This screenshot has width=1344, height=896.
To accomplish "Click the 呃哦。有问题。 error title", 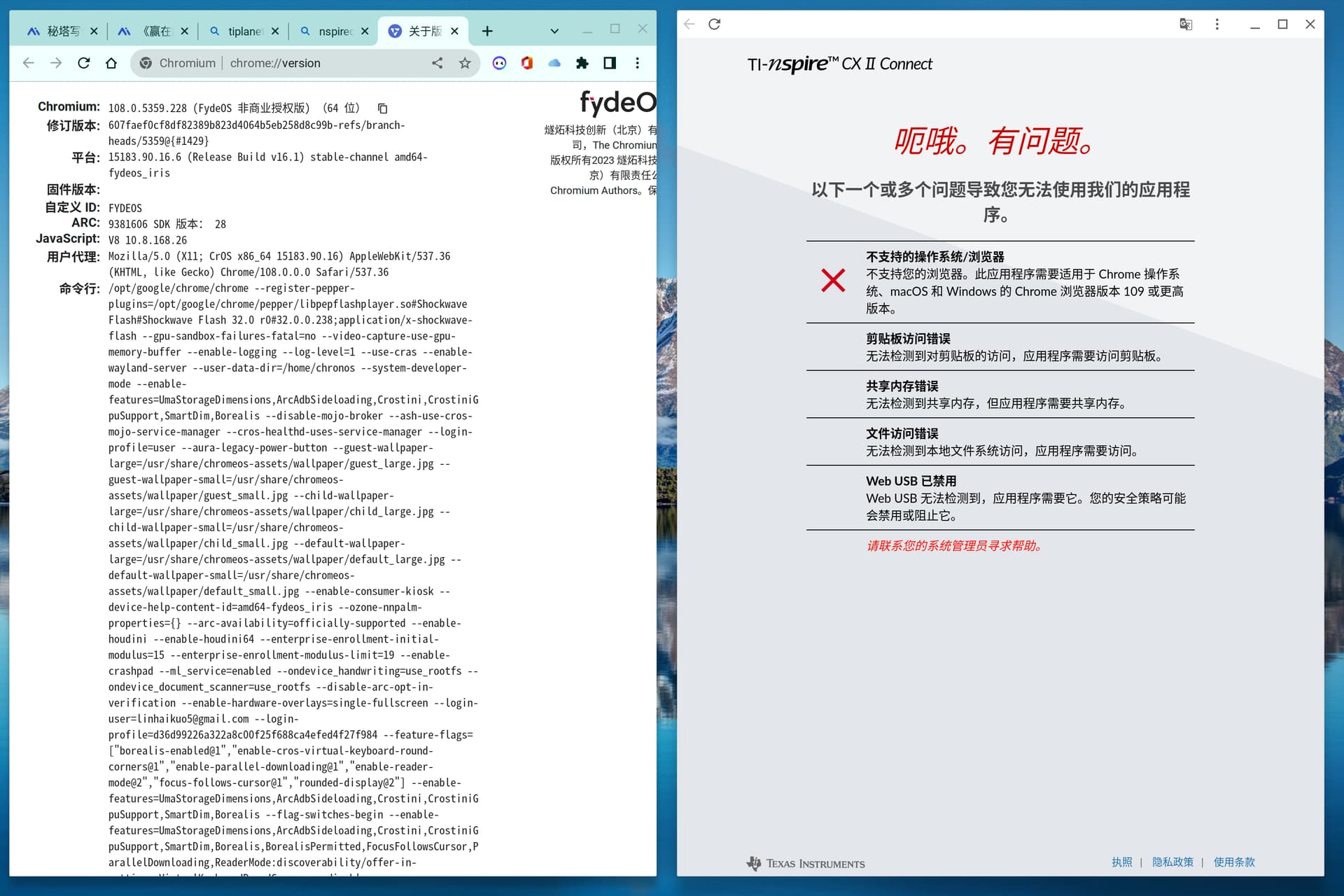I will [995, 141].
